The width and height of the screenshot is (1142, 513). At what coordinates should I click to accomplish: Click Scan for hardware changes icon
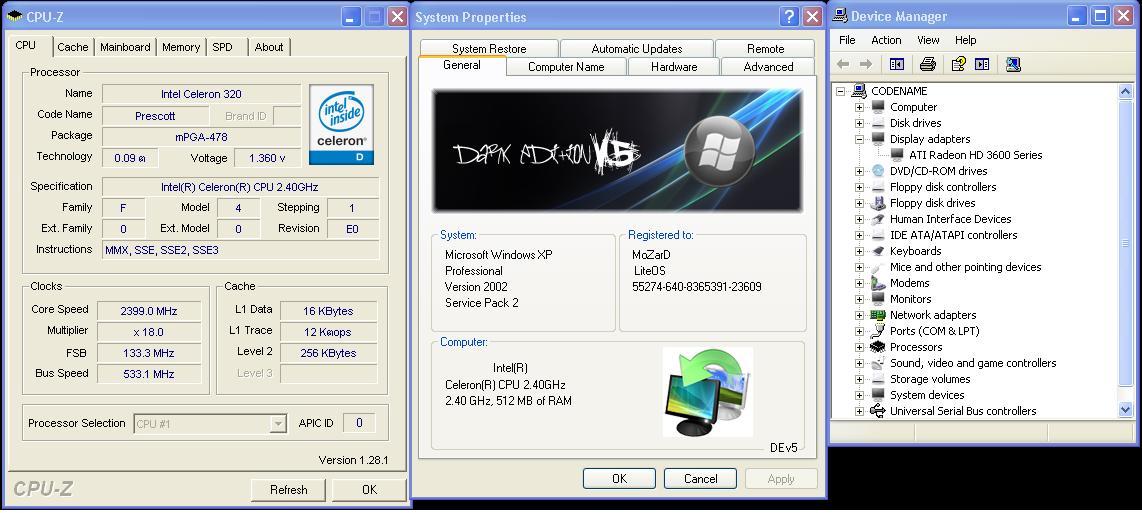coord(1013,64)
